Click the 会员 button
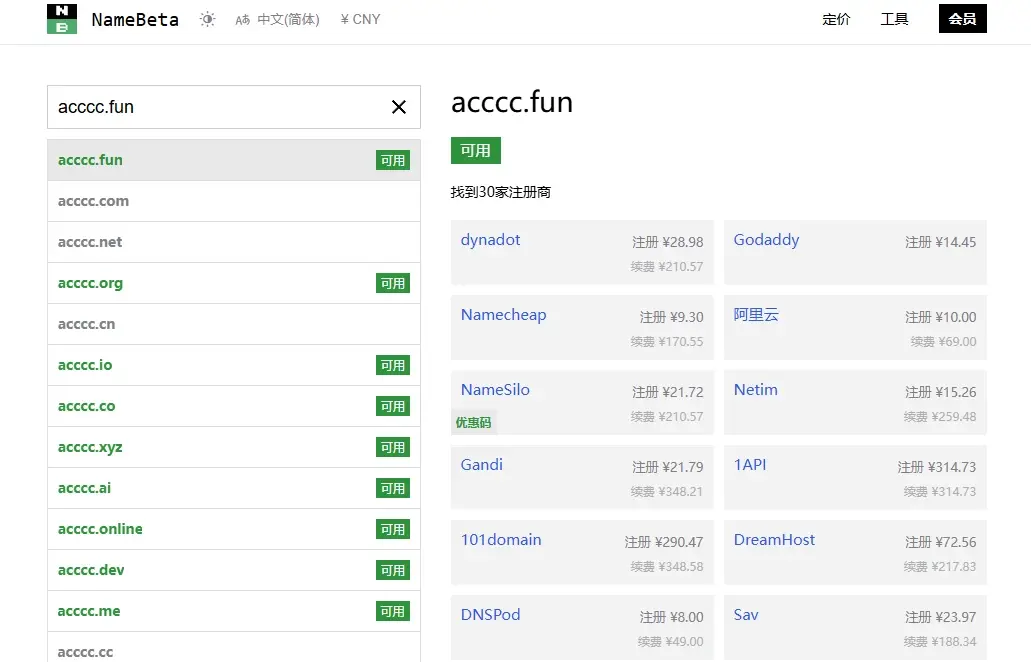 click(963, 18)
